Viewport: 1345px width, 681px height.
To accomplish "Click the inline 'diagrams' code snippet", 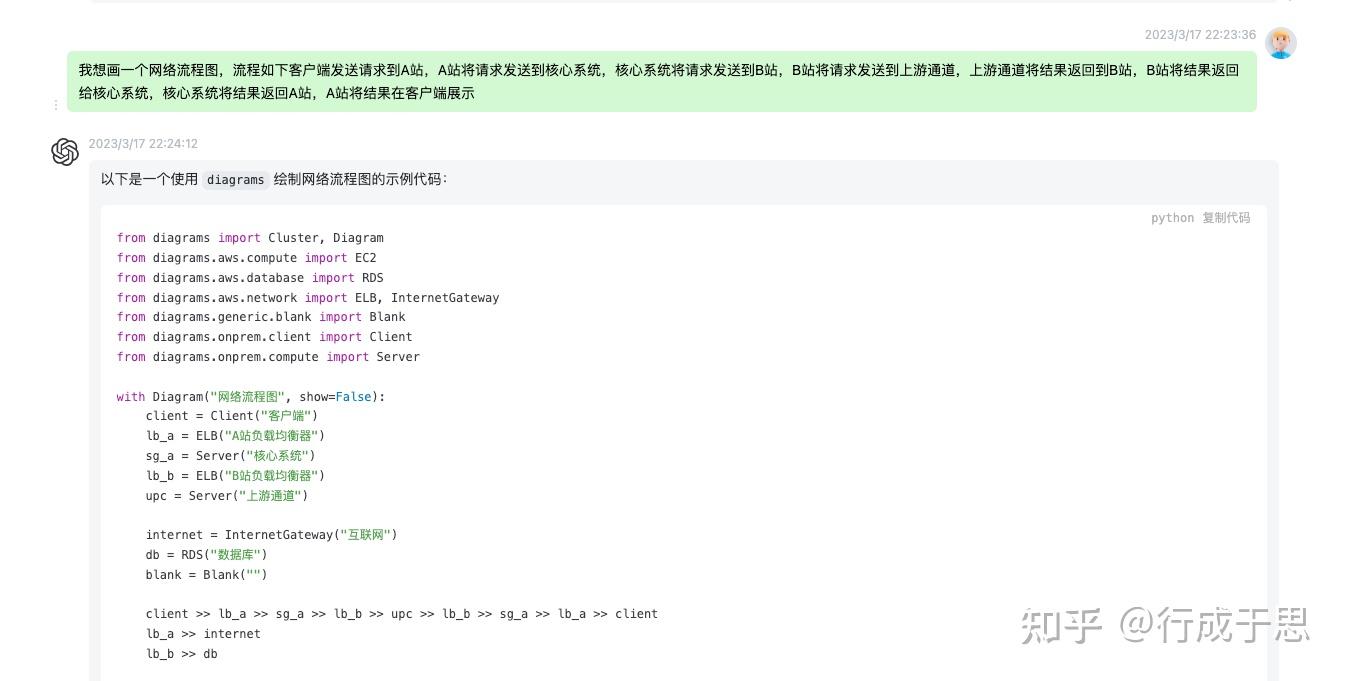I will pyautogui.click(x=236, y=180).
